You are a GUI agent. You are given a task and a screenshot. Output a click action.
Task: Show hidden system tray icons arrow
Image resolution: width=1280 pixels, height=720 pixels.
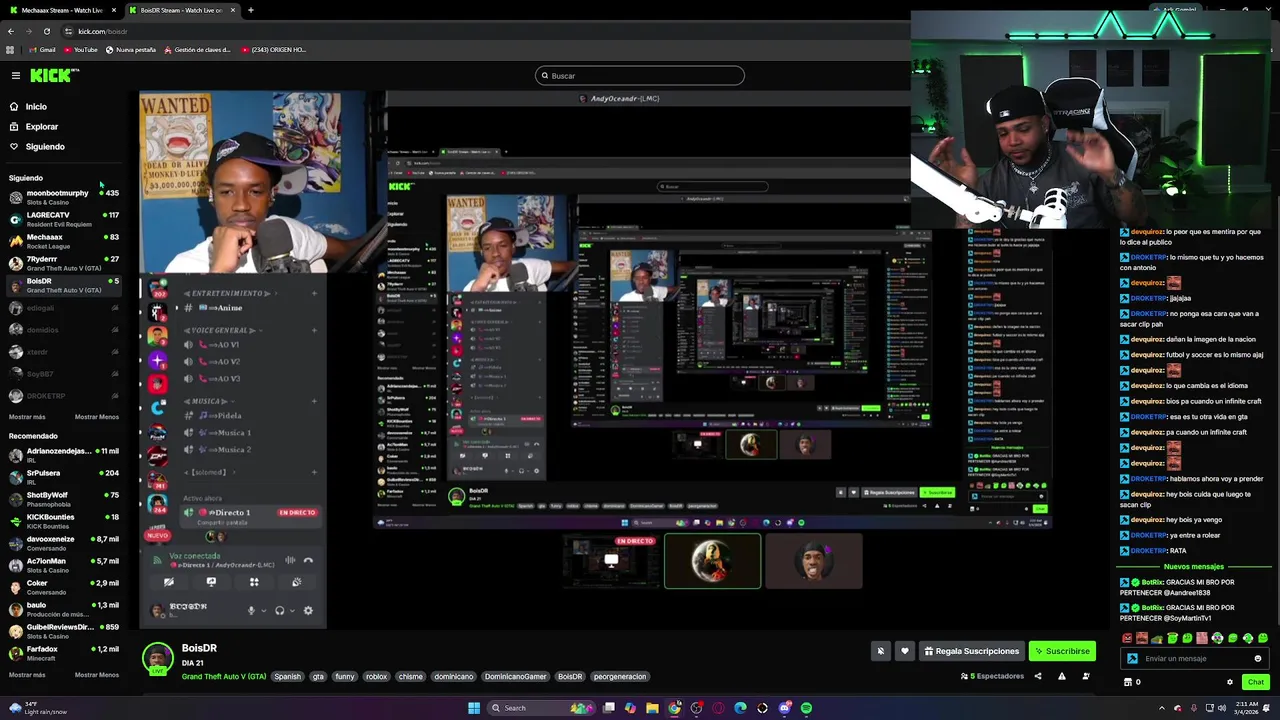click(1162, 708)
